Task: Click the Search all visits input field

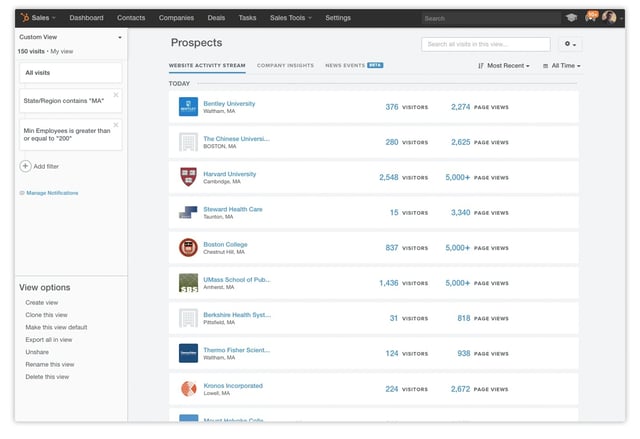Action: [x=486, y=44]
